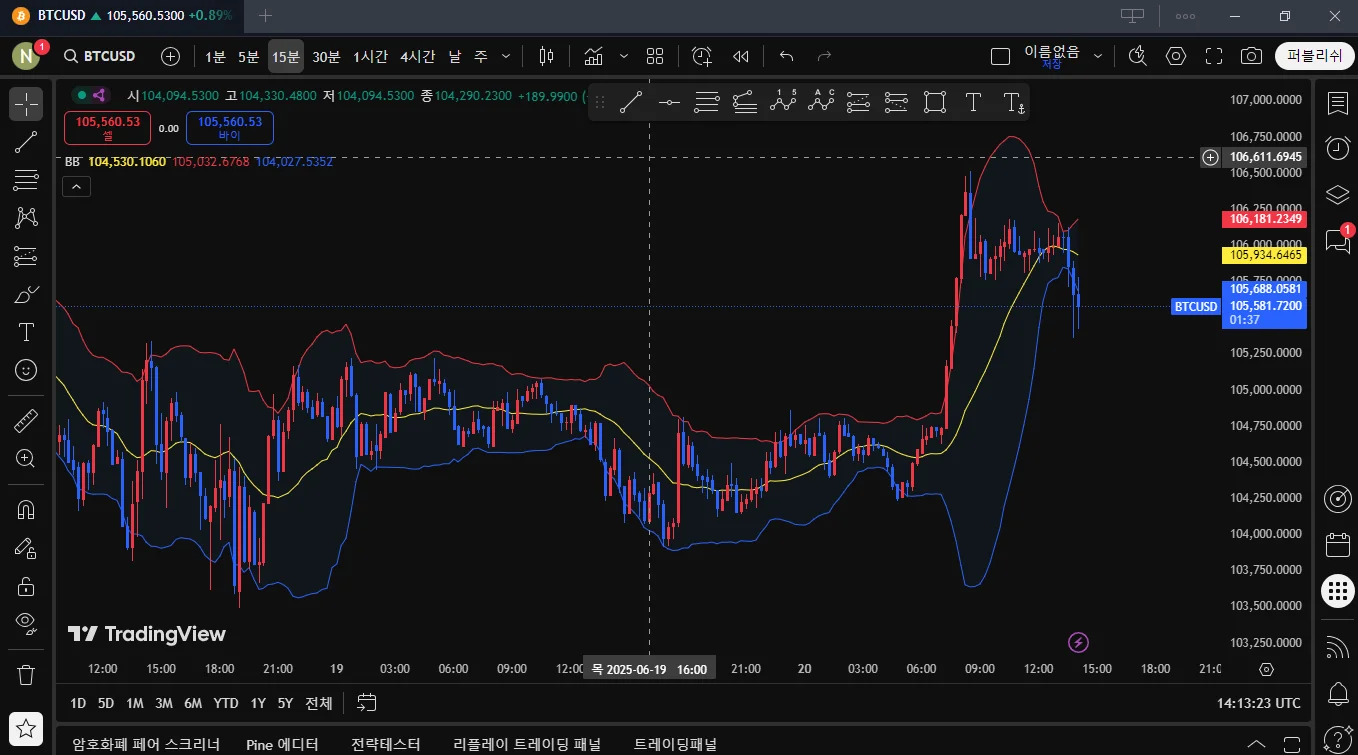The height and width of the screenshot is (755, 1358).
Task: Switch to the 전략테스터 tab
Action: [386, 744]
